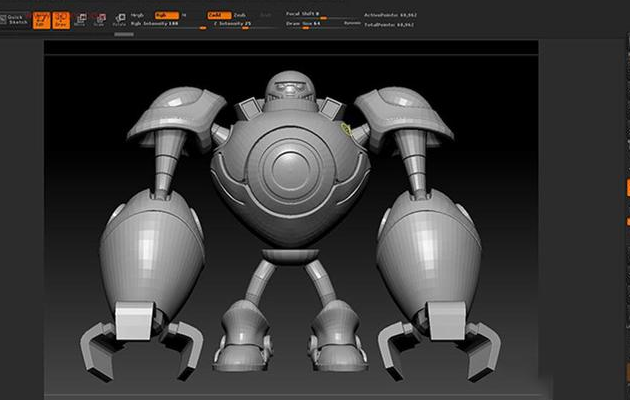Click the robot's round chest emblem
630x400 pixels.
(290, 169)
